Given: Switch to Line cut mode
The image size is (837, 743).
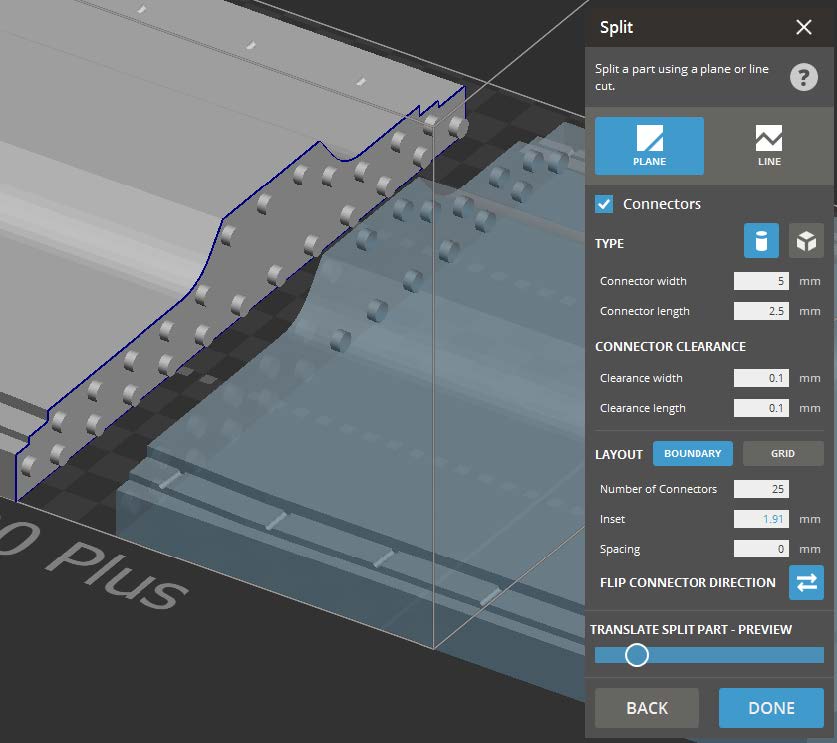Looking at the screenshot, I should coord(768,145).
